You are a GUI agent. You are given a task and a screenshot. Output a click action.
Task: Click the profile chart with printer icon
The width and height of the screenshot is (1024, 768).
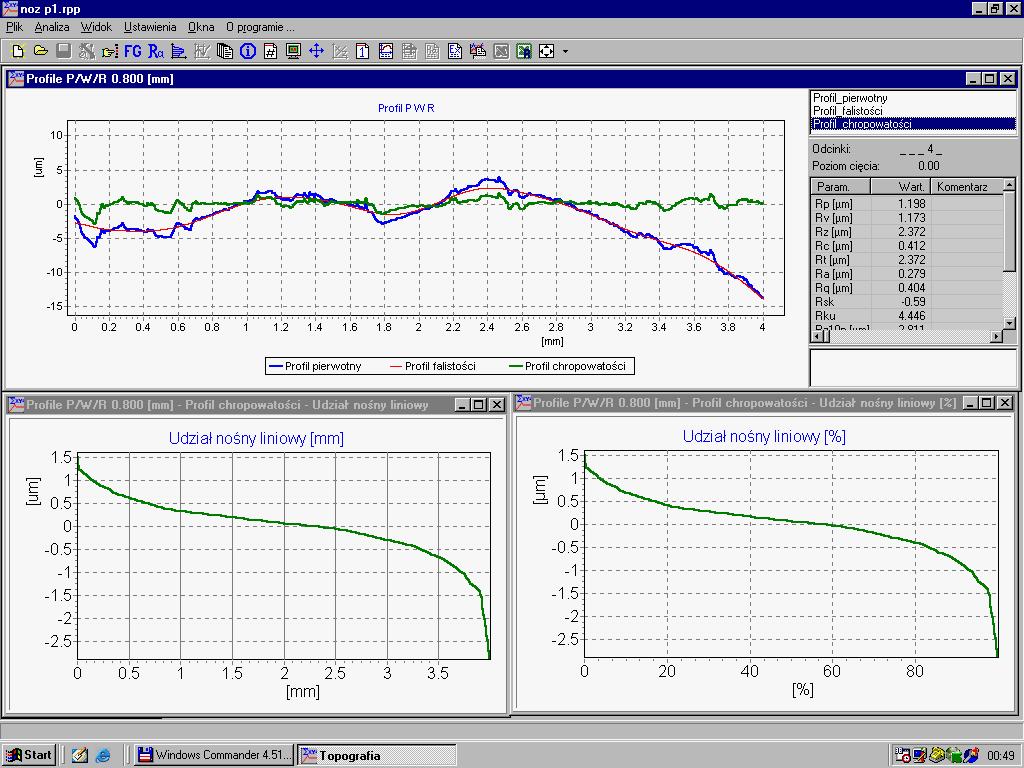click(x=478, y=51)
